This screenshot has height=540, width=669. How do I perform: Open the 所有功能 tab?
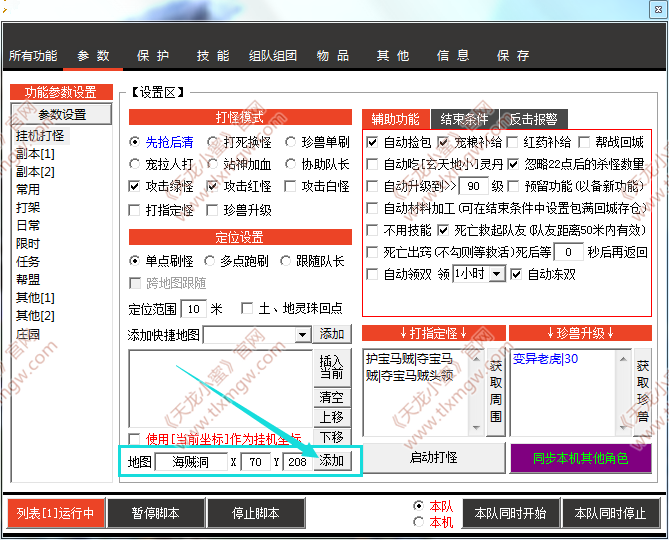[33, 55]
